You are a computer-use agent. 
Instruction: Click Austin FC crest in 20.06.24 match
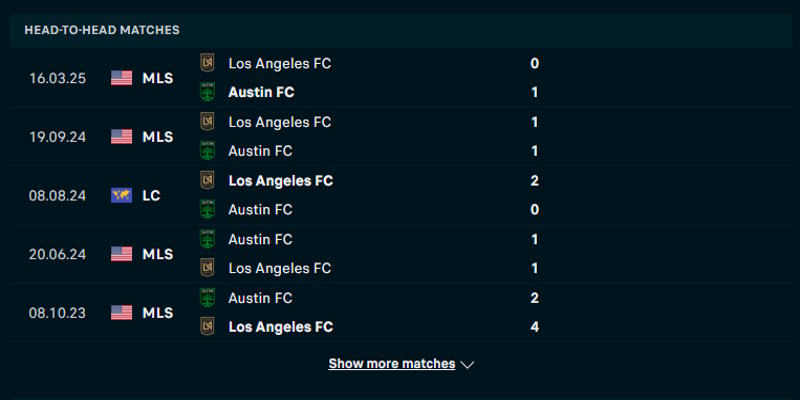click(x=208, y=239)
